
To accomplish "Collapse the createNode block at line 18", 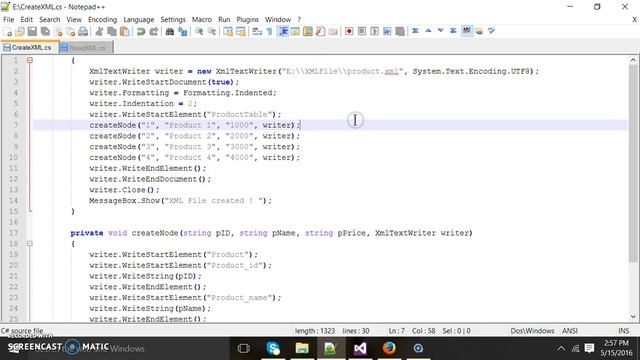I will coord(30,244).
